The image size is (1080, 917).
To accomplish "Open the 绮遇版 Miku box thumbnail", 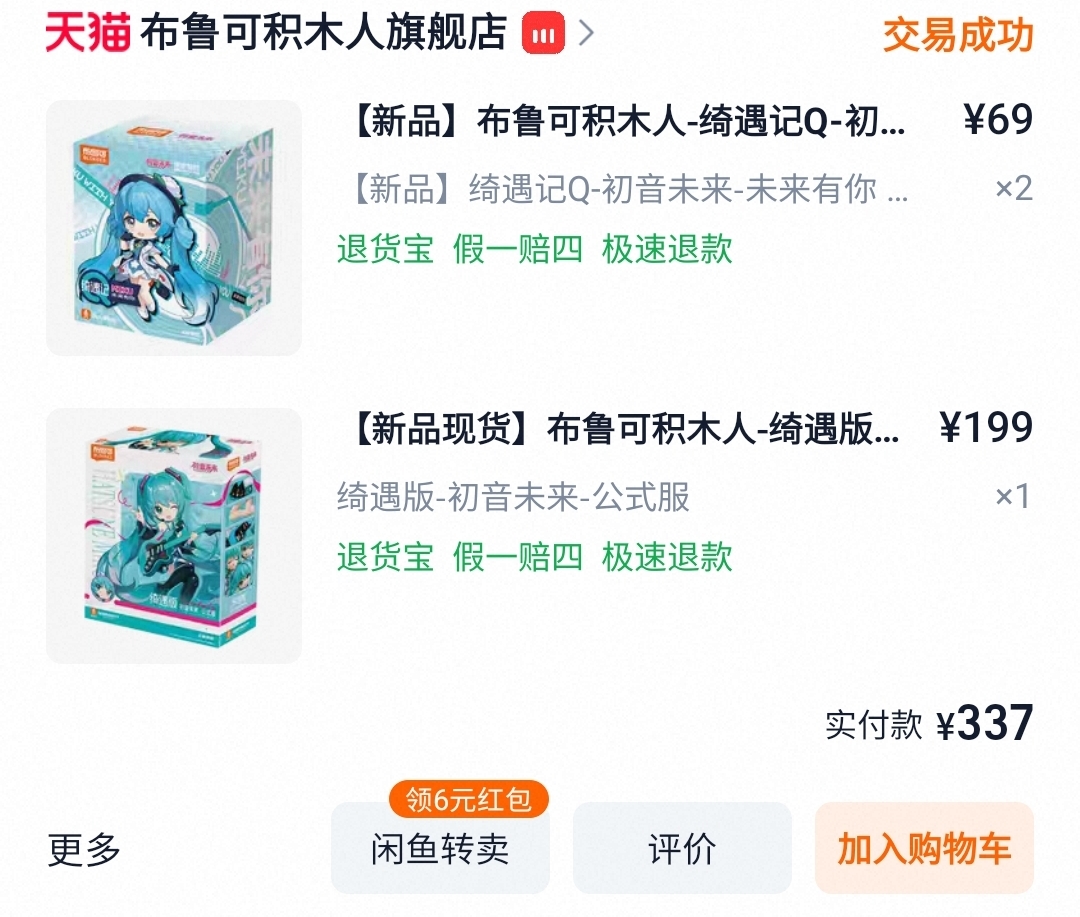I will coord(174,536).
